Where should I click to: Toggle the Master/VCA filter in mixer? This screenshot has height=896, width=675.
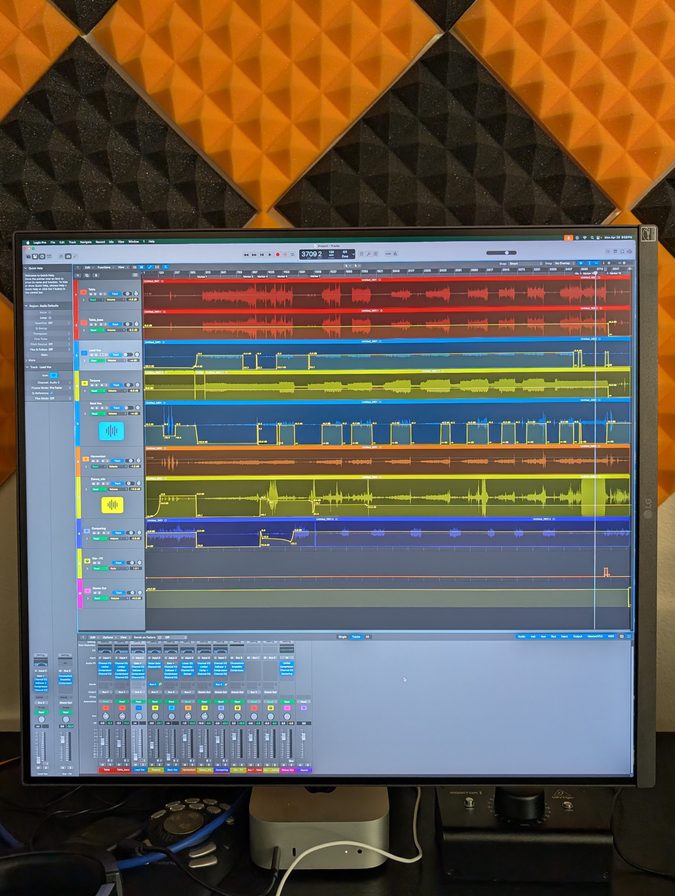(594, 636)
